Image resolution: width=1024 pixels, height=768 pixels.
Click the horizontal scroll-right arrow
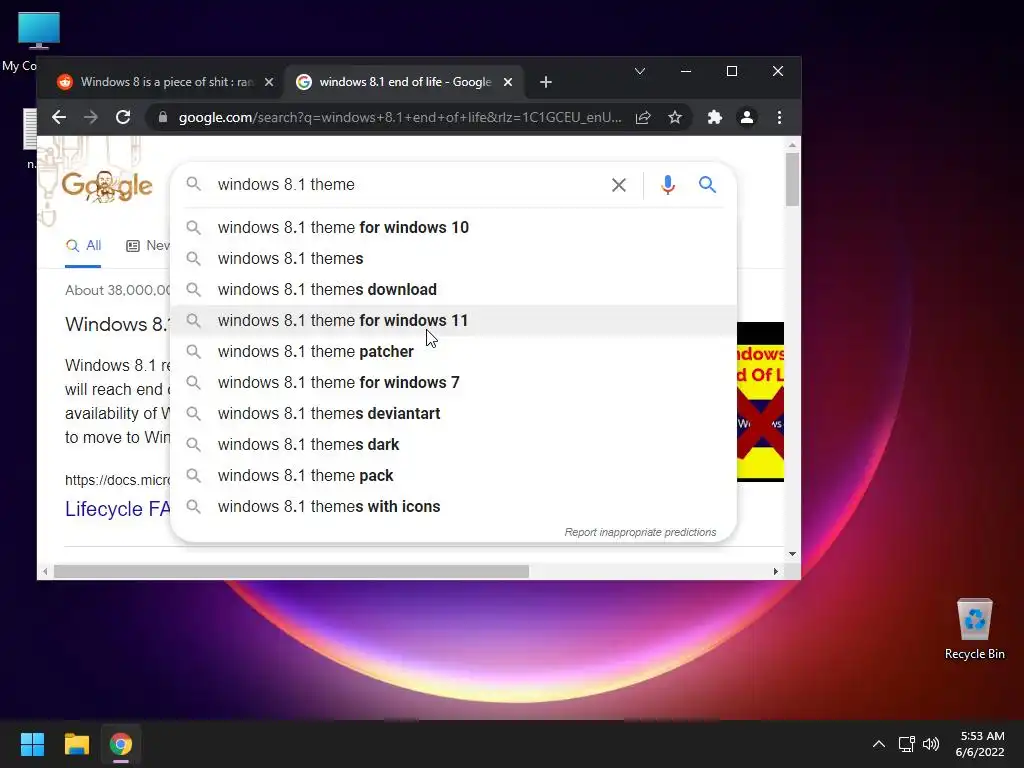click(776, 571)
